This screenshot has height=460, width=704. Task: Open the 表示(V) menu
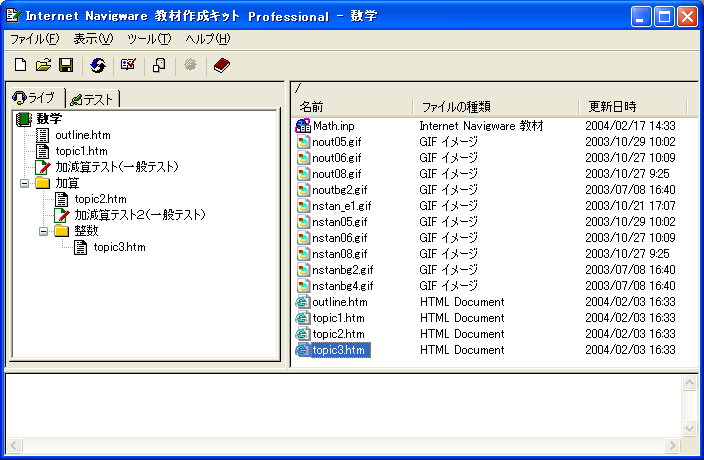93,39
